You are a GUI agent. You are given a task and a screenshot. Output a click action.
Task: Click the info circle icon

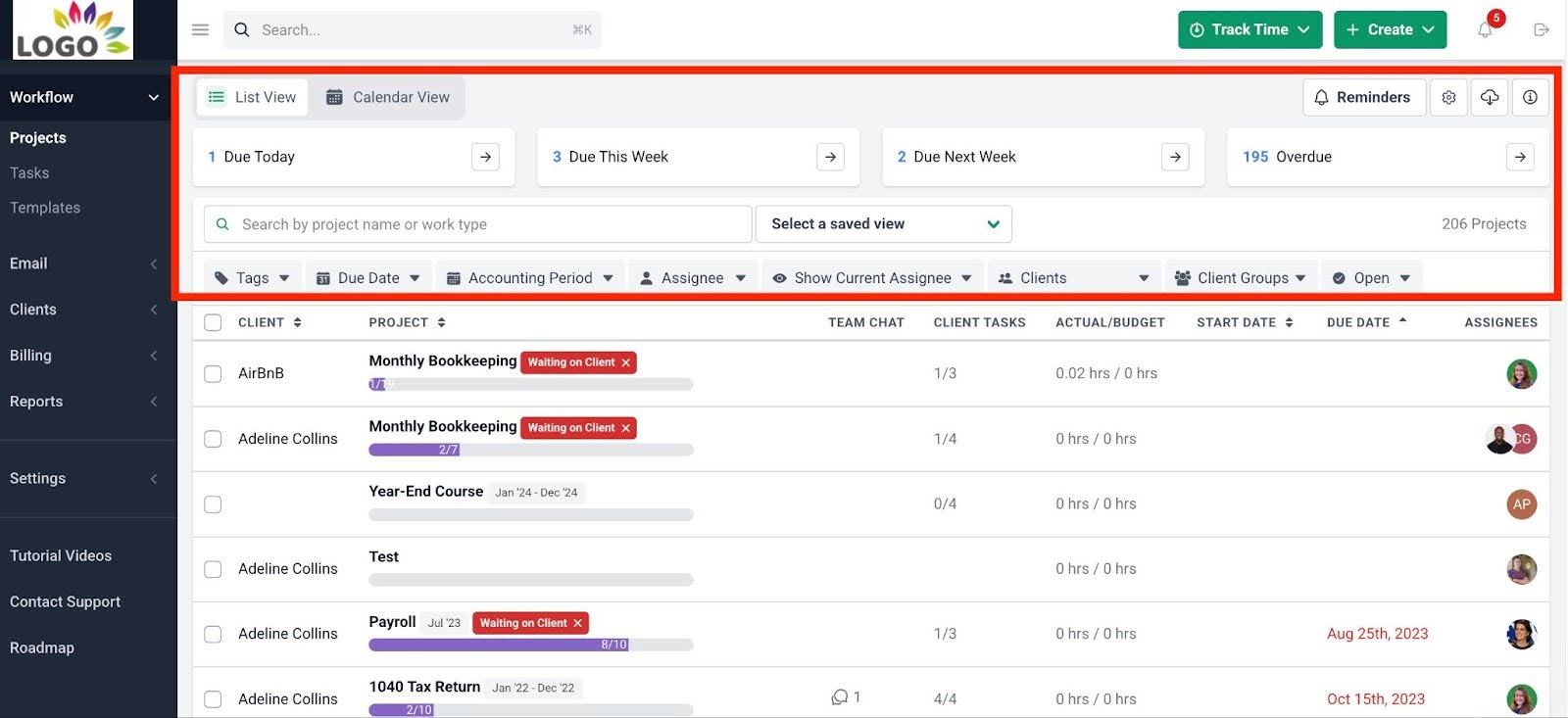pos(1530,97)
